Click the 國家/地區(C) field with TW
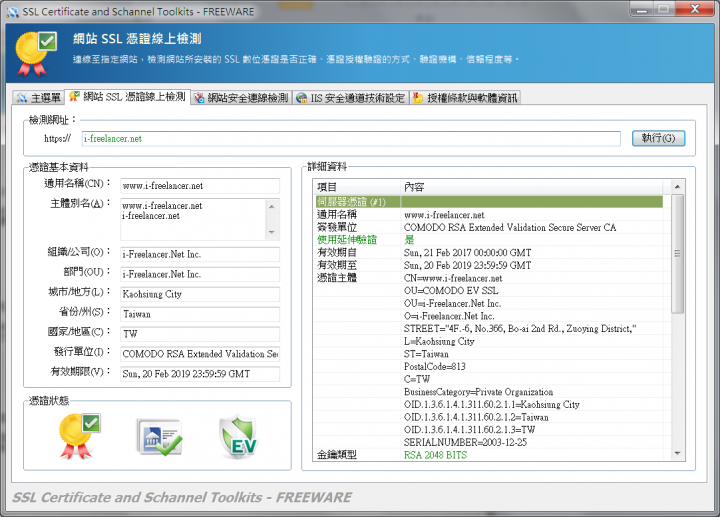The image size is (720, 517). (200, 334)
